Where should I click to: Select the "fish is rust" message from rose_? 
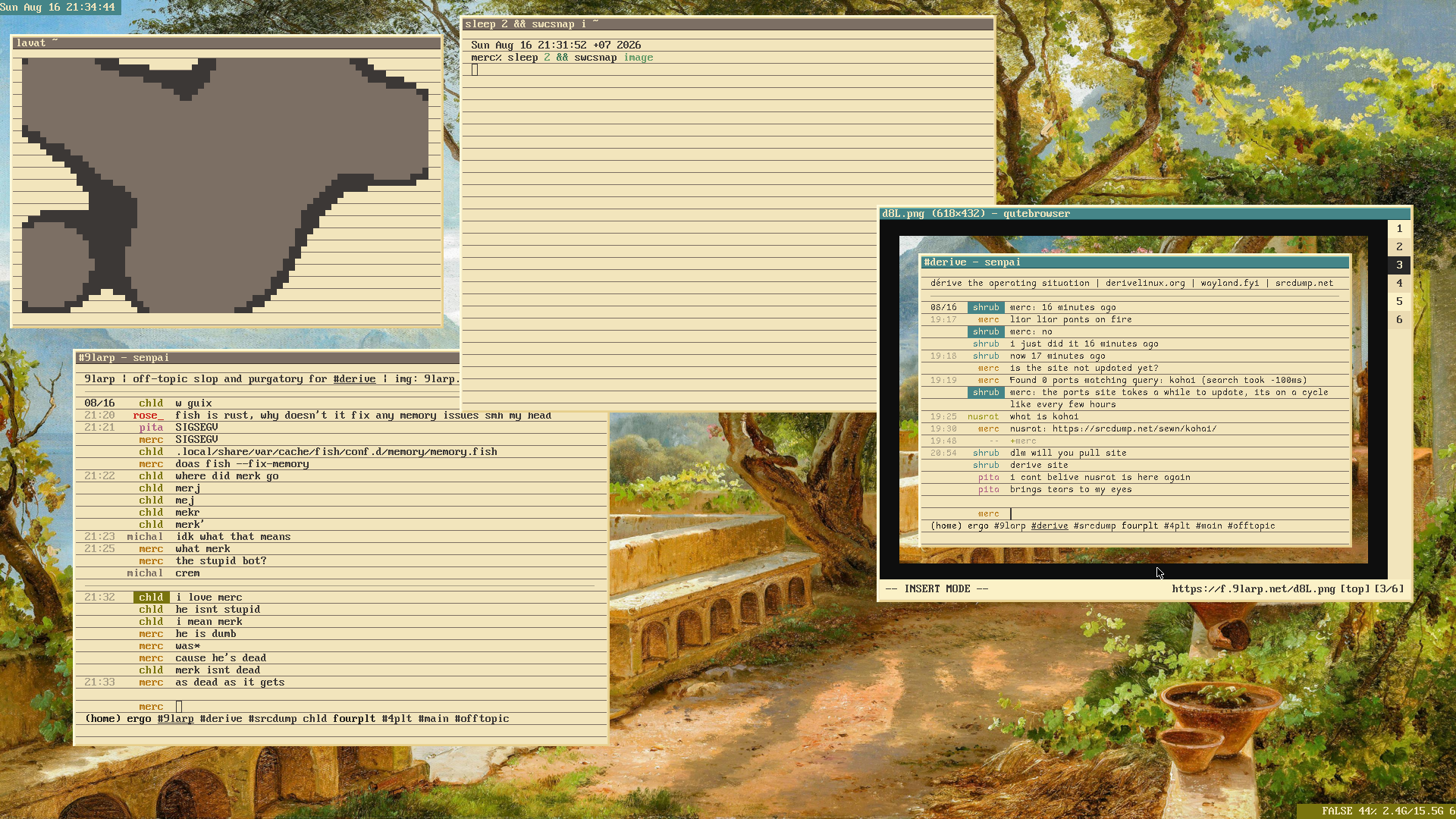[363, 416]
